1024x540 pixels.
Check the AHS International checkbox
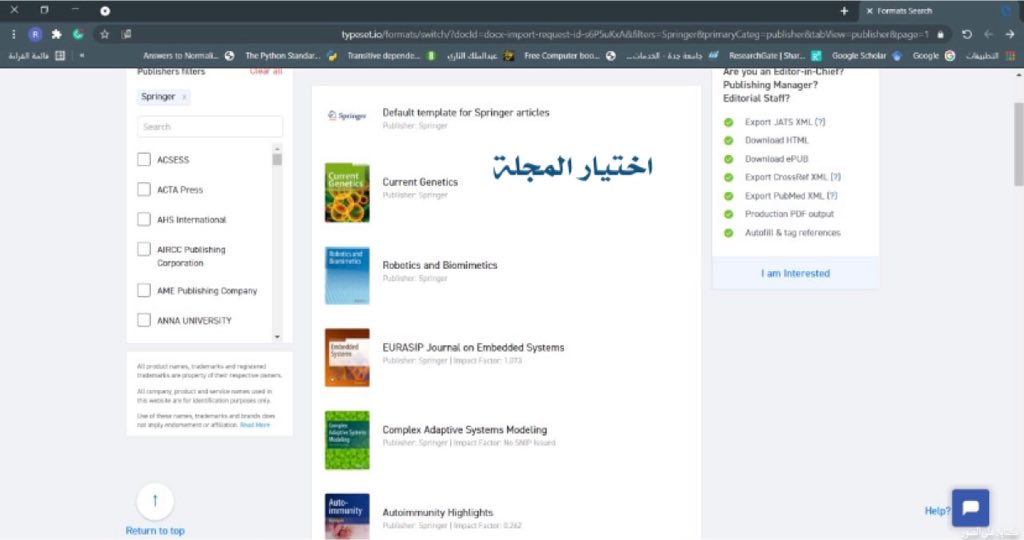point(144,219)
